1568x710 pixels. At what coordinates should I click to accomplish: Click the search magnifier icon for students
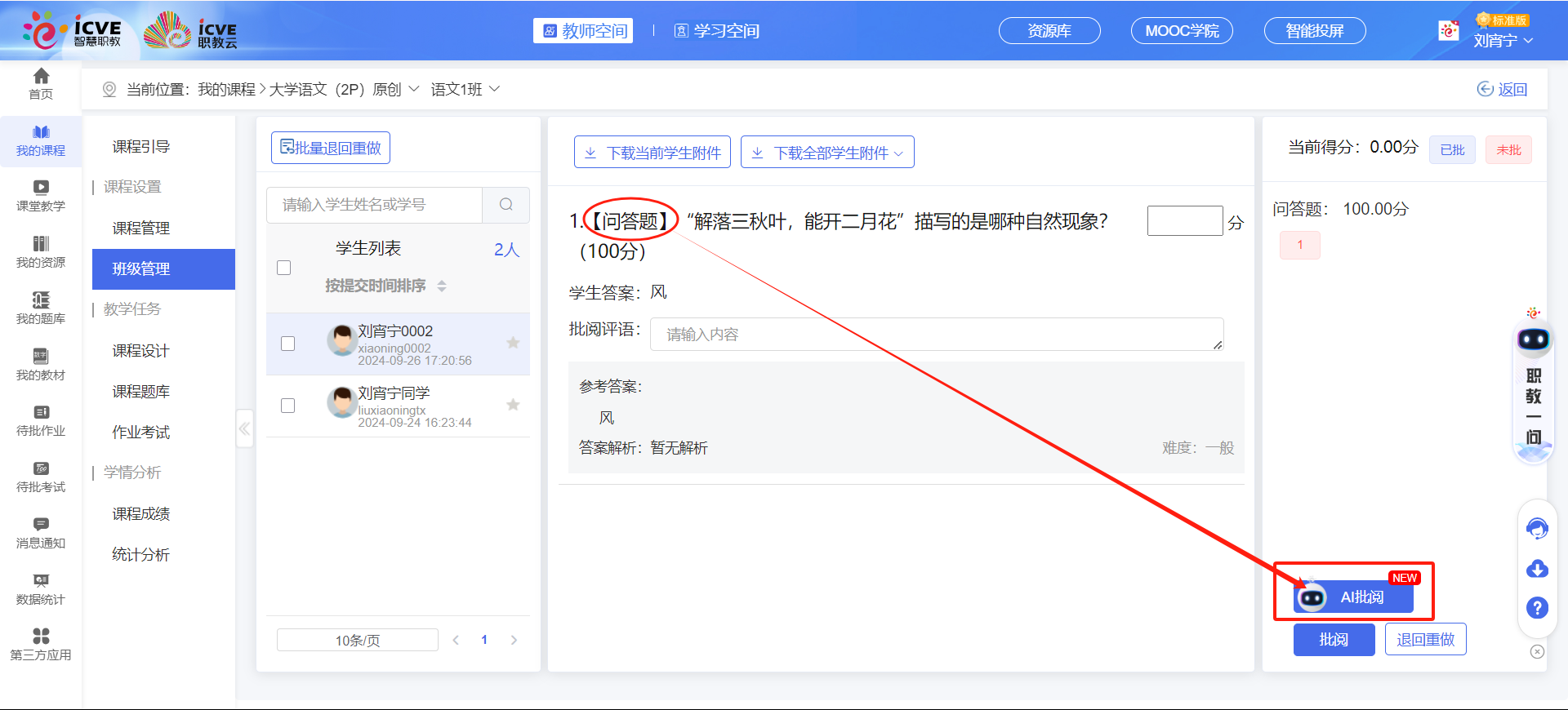[506, 205]
